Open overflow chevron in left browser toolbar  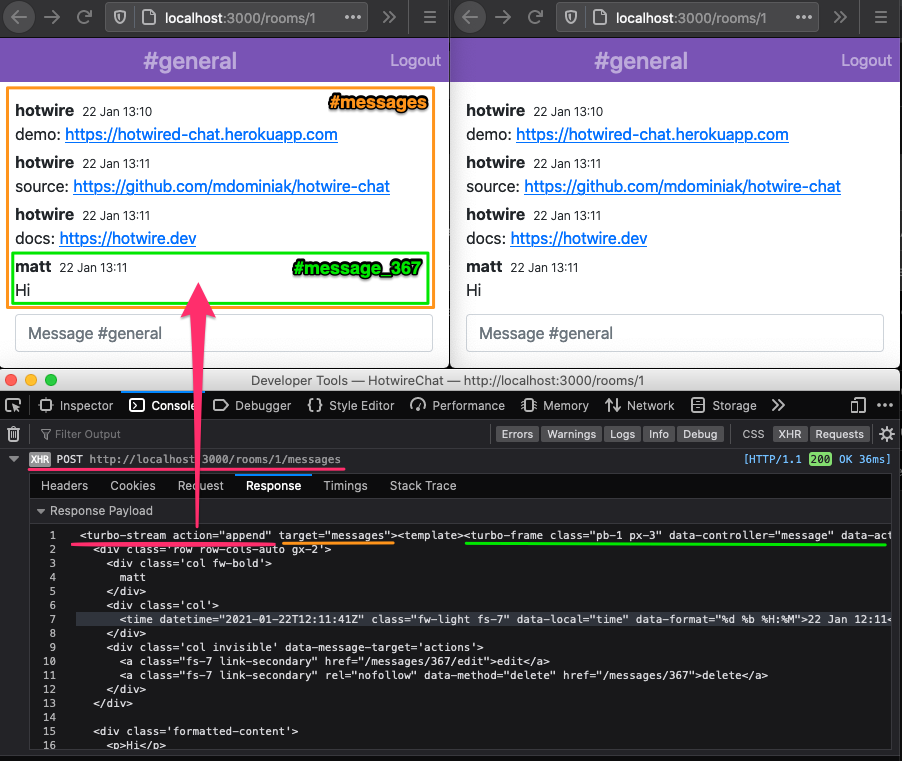[x=389, y=17]
